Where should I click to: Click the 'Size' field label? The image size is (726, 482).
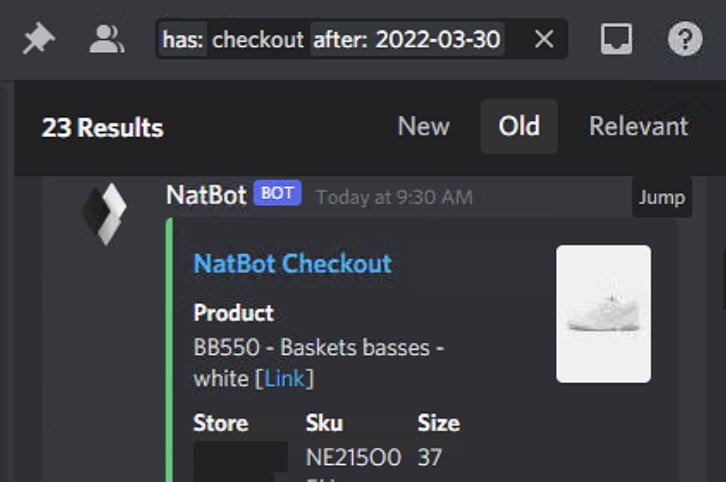438,423
